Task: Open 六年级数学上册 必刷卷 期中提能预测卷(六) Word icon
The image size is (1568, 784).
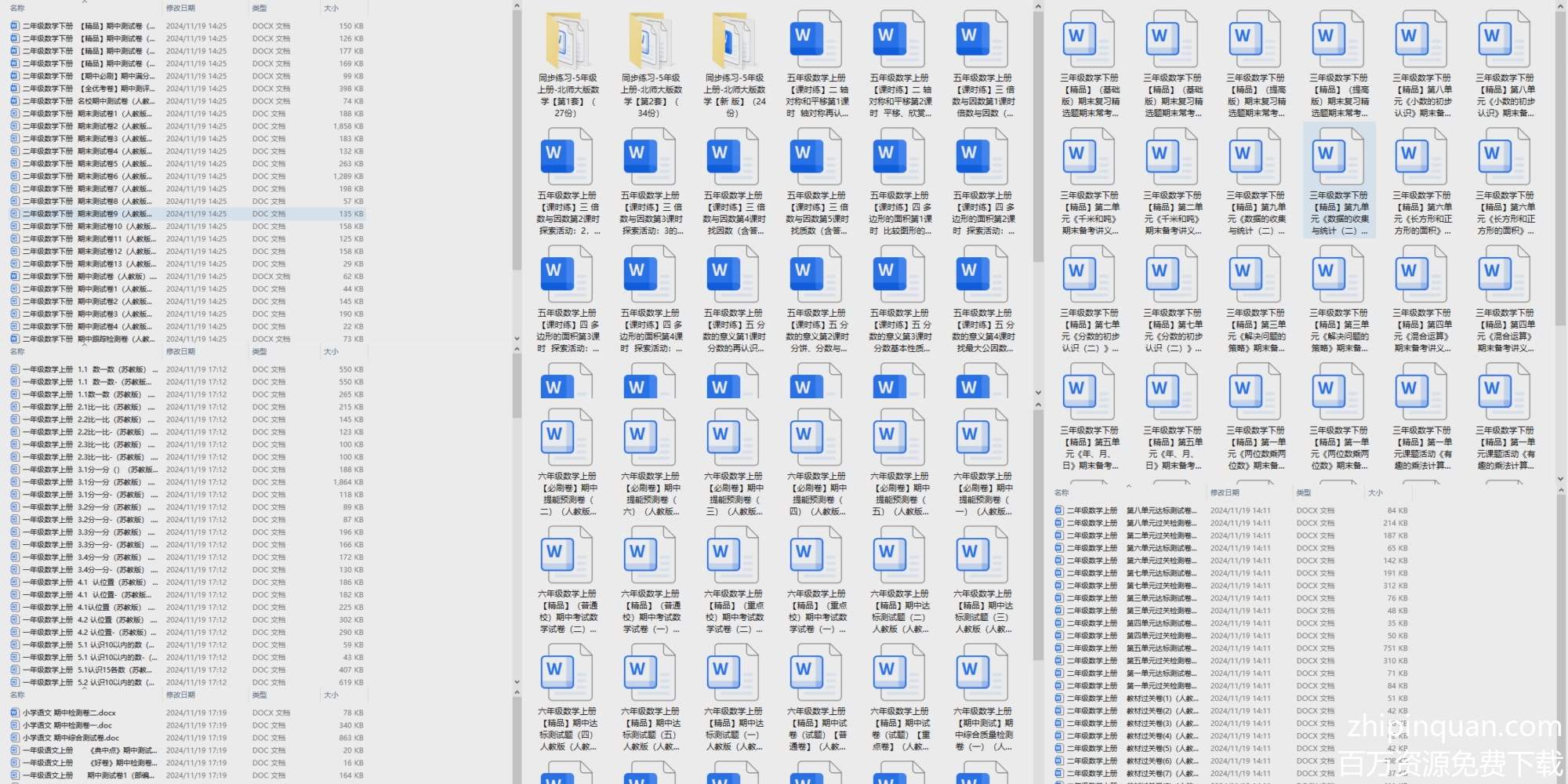Action: click(651, 438)
